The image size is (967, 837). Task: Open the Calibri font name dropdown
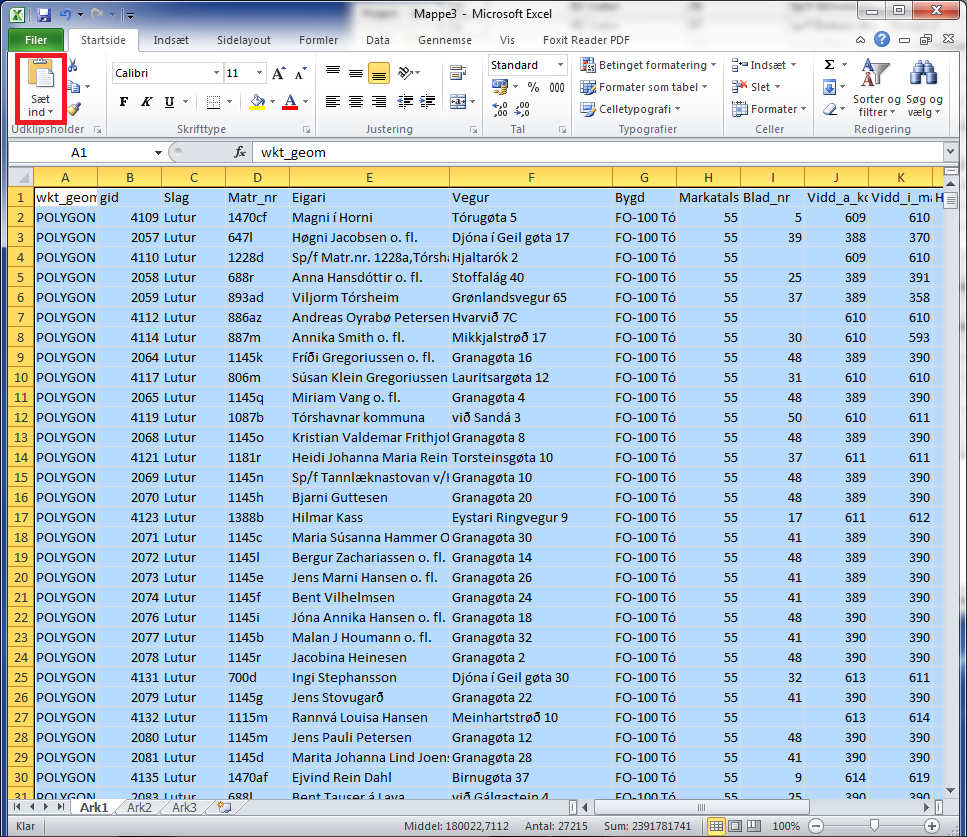(x=216, y=73)
